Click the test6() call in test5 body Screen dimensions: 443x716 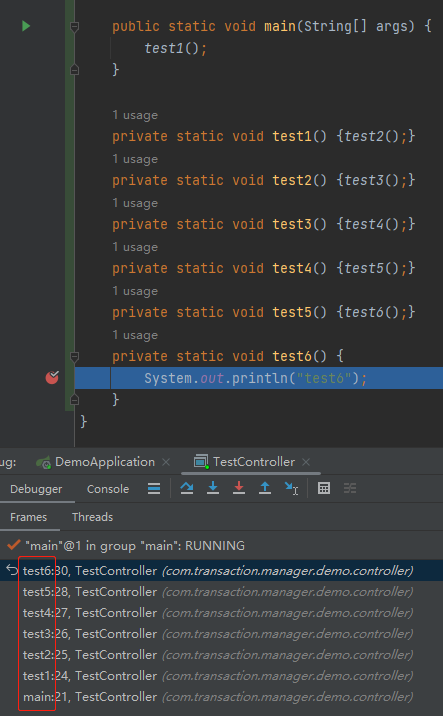[373, 312]
